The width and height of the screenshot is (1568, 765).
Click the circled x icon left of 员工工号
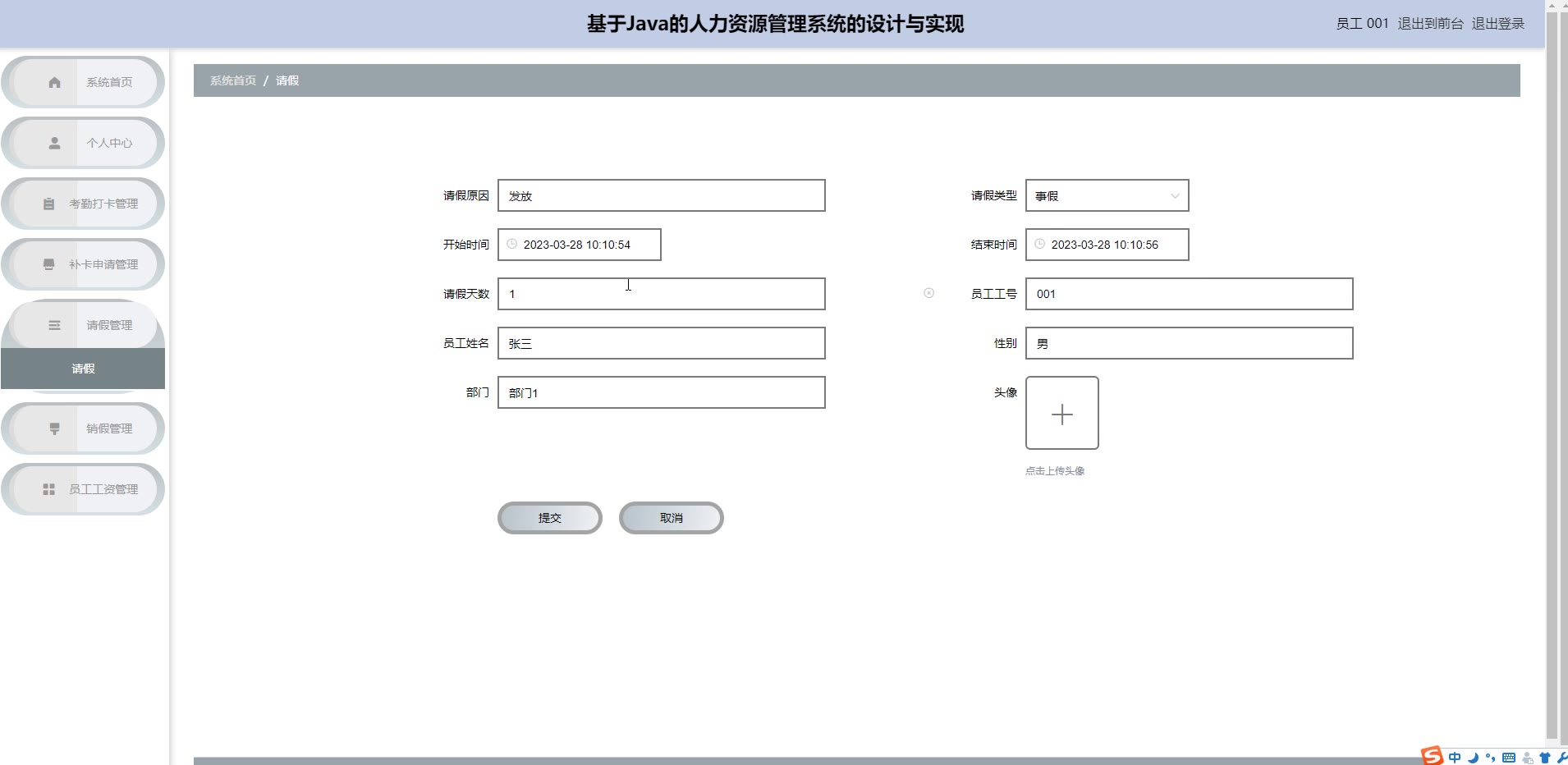pyautogui.click(x=928, y=293)
